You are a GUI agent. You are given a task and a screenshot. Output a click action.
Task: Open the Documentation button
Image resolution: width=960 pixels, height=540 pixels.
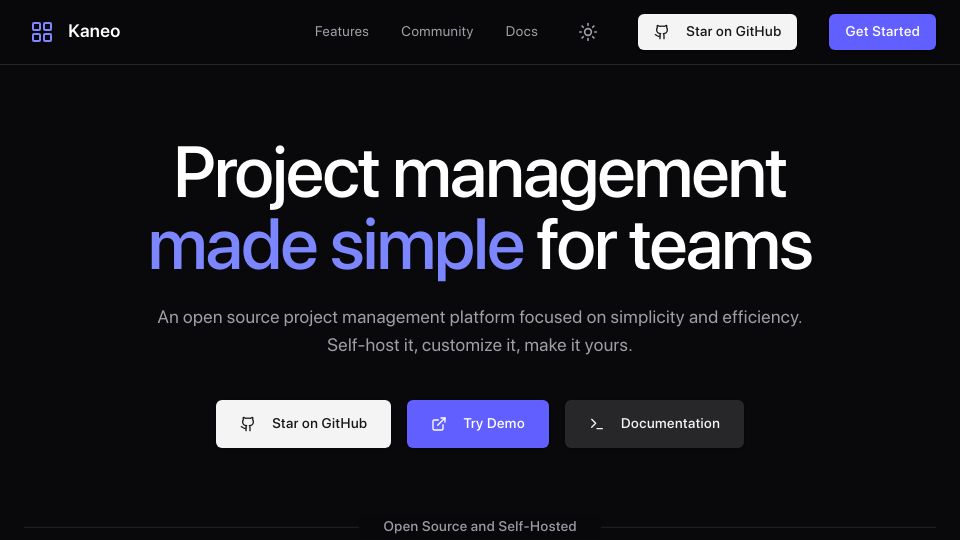pos(654,424)
